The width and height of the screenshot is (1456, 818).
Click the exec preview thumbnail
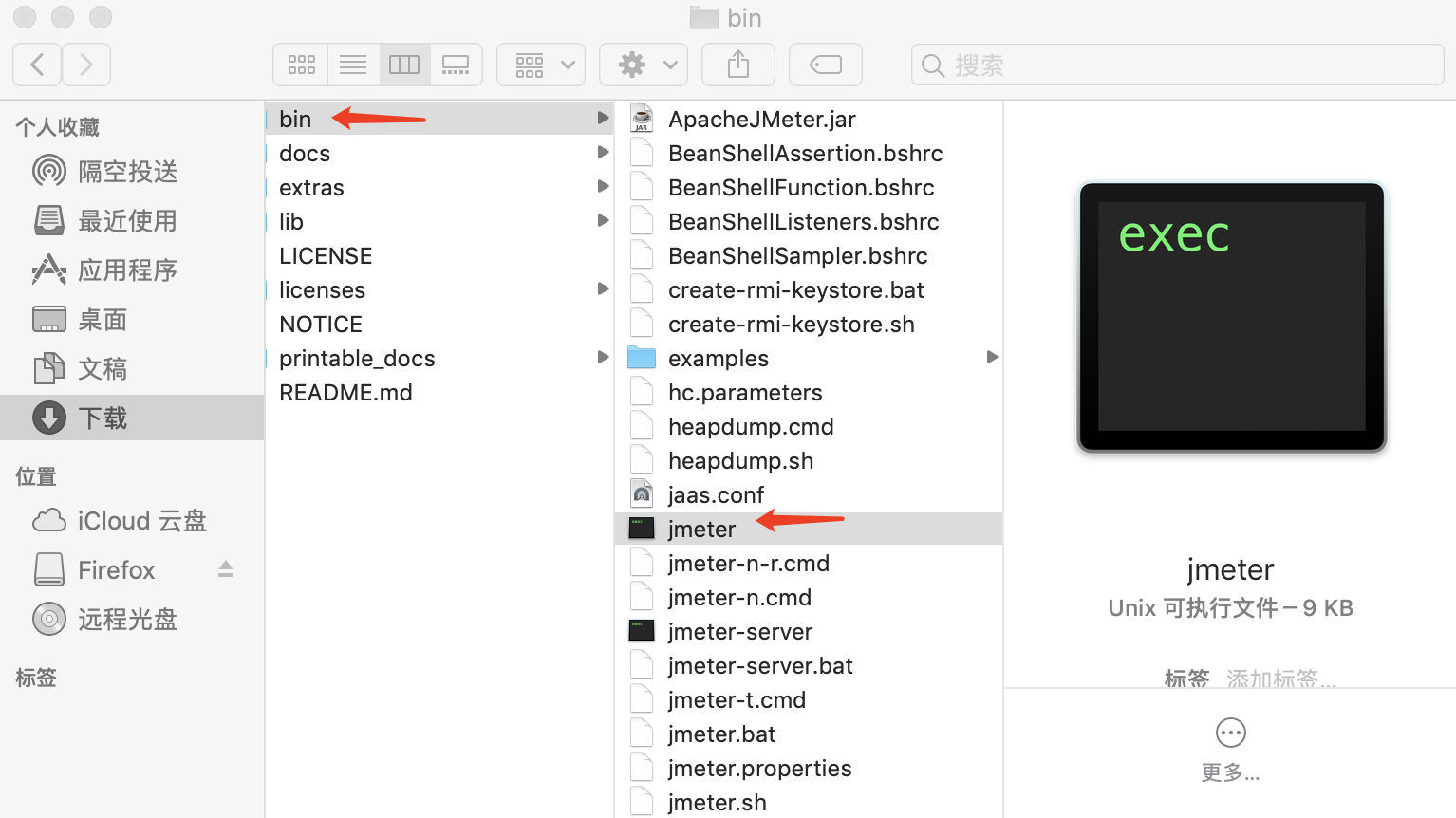tap(1231, 317)
